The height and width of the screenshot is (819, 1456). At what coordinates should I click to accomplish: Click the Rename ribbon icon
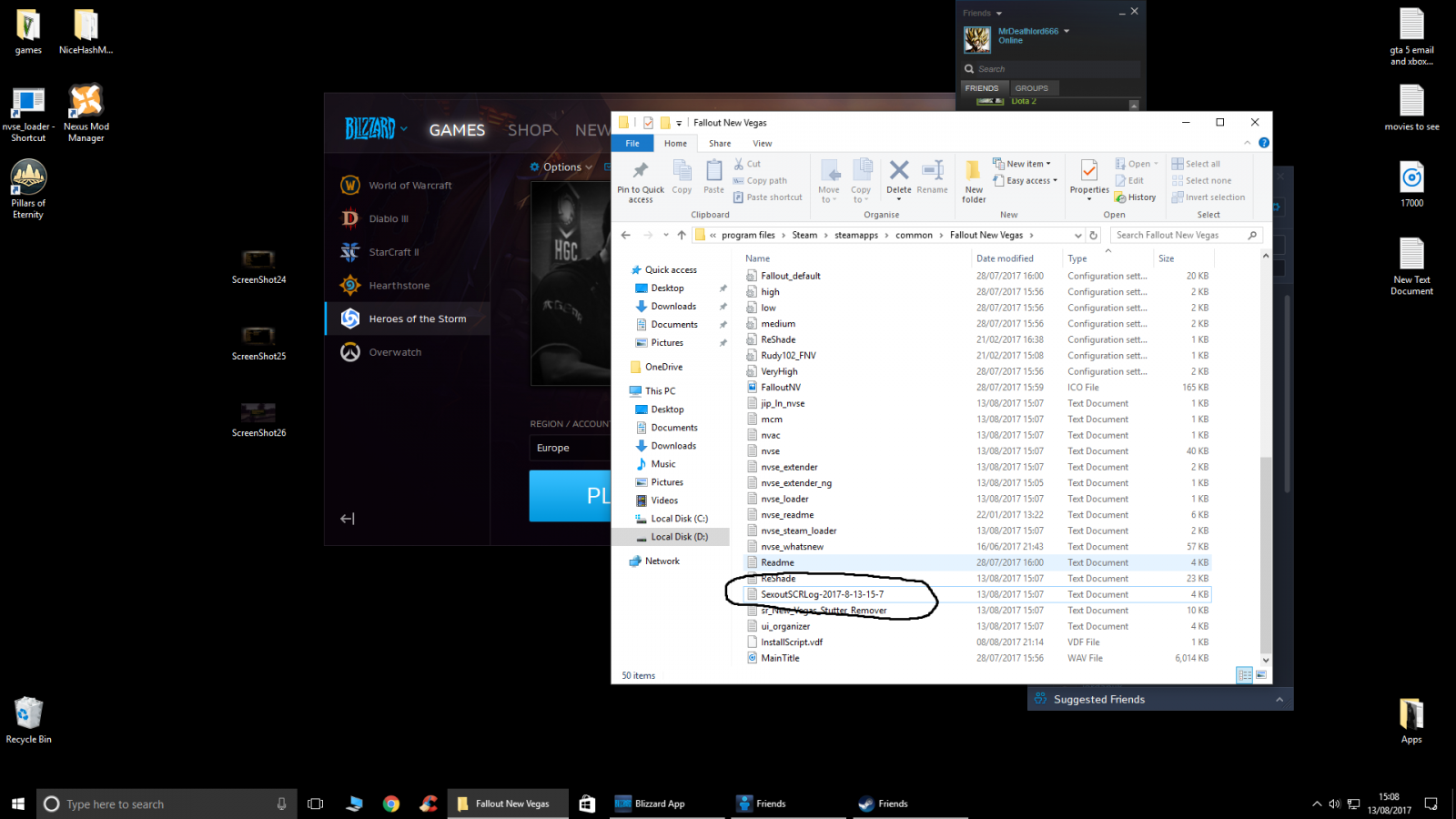932,177
